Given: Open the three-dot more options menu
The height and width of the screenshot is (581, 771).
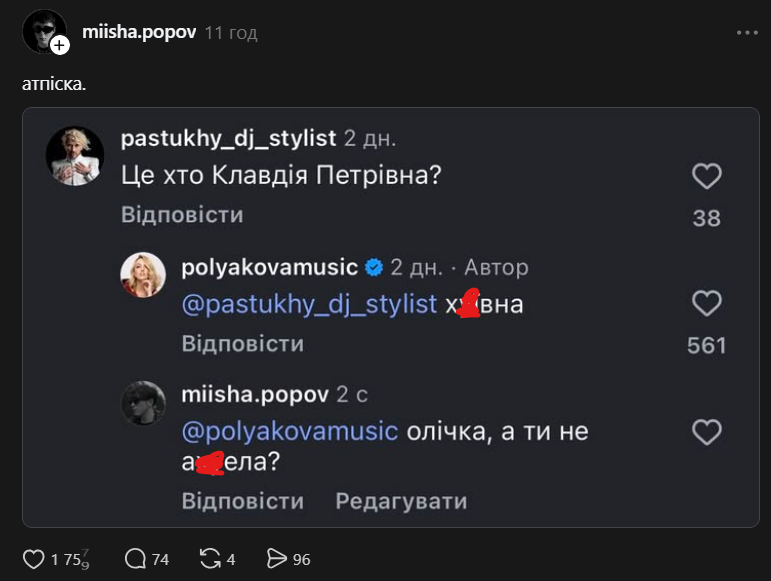Looking at the screenshot, I should coord(747,32).
